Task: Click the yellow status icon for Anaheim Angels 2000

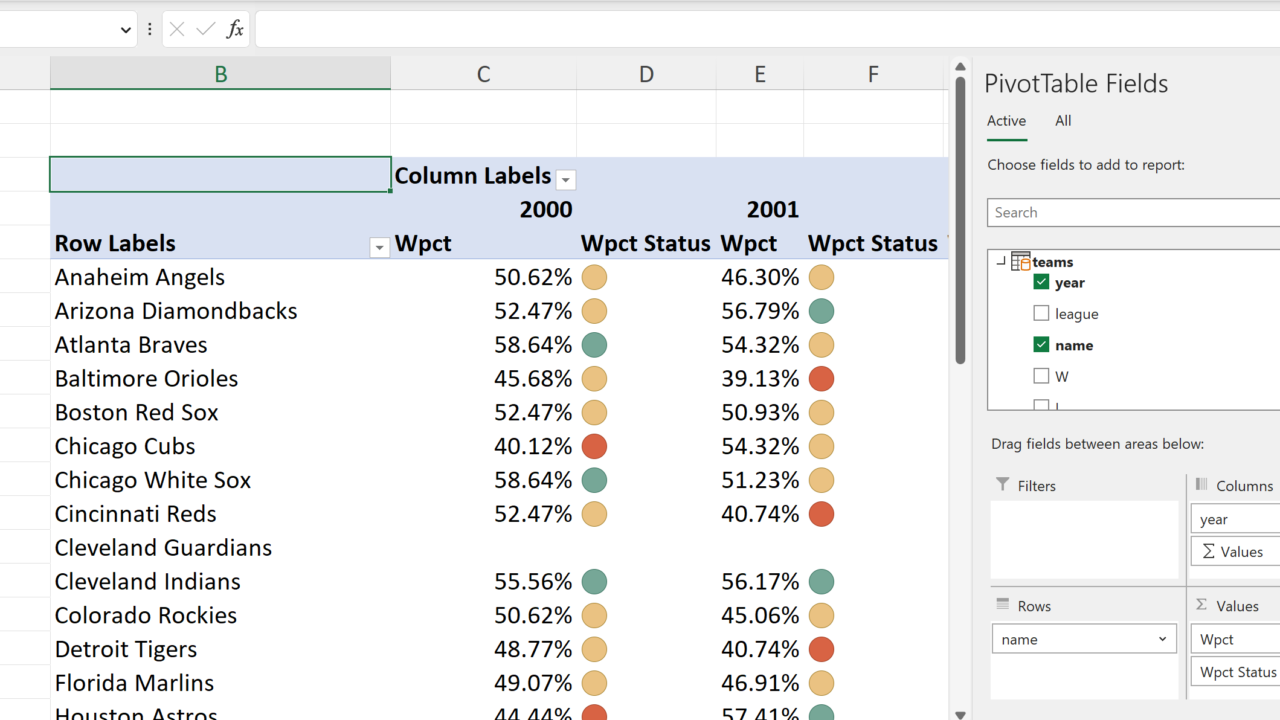Action: (x=594, y=277)
